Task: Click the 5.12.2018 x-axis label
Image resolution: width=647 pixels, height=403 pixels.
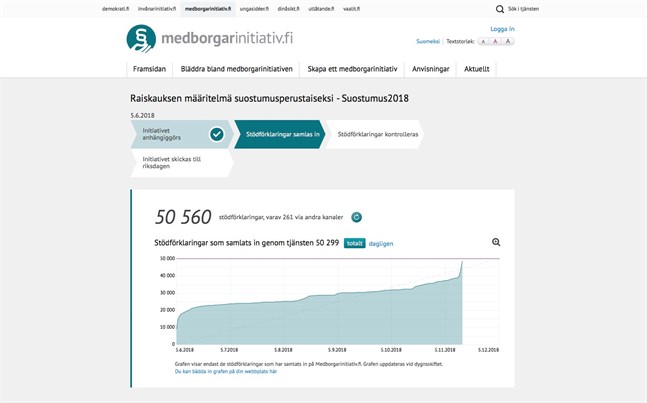Action: (x=489, y=350)
